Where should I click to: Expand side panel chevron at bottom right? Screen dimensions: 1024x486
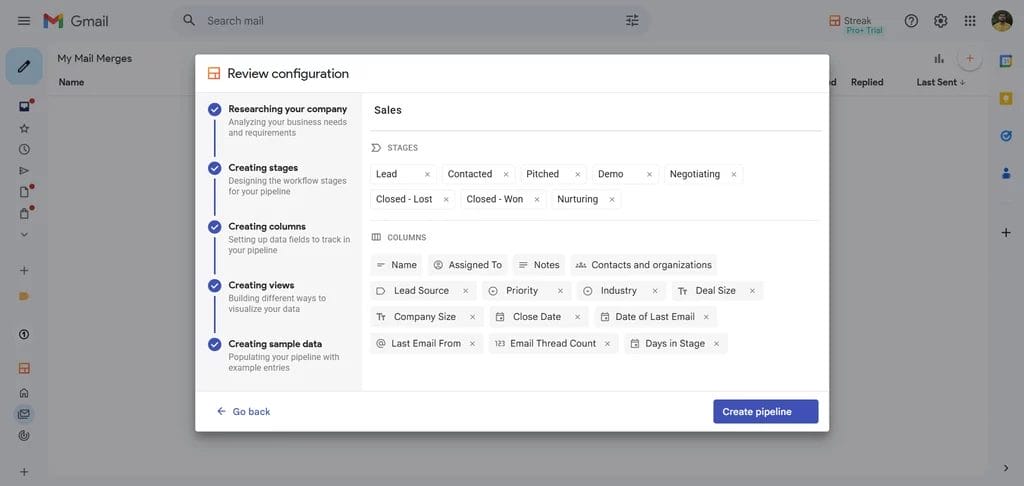(1006, 468)
